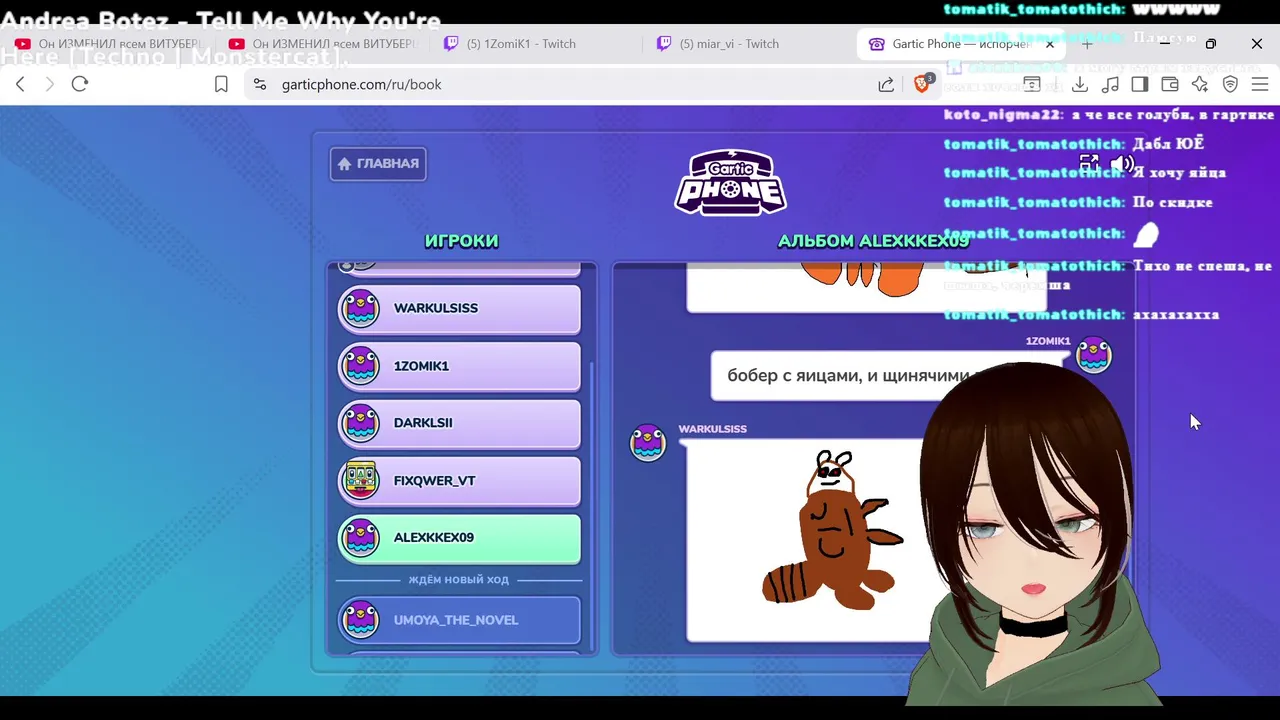This screenshot has width=1280, height=720.
Task: Click 1ZOMIK1 avatar in album
Action: [1093, 355]
